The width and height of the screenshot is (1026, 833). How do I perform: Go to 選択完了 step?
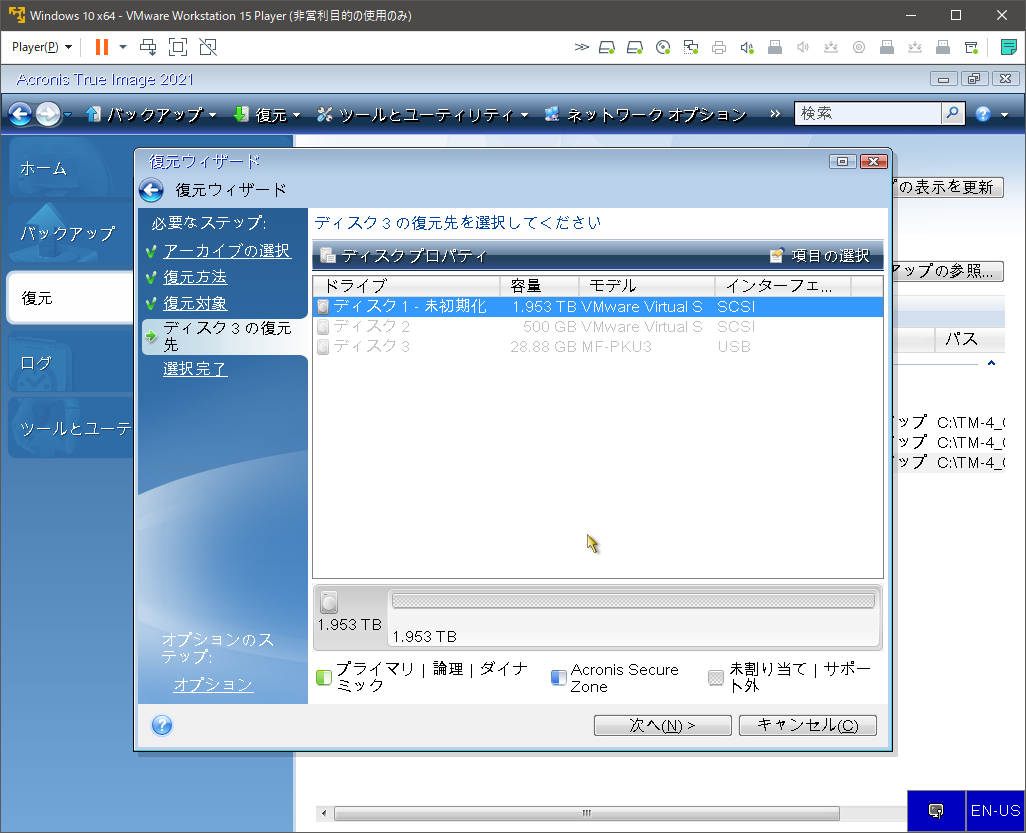pos(195,369)
